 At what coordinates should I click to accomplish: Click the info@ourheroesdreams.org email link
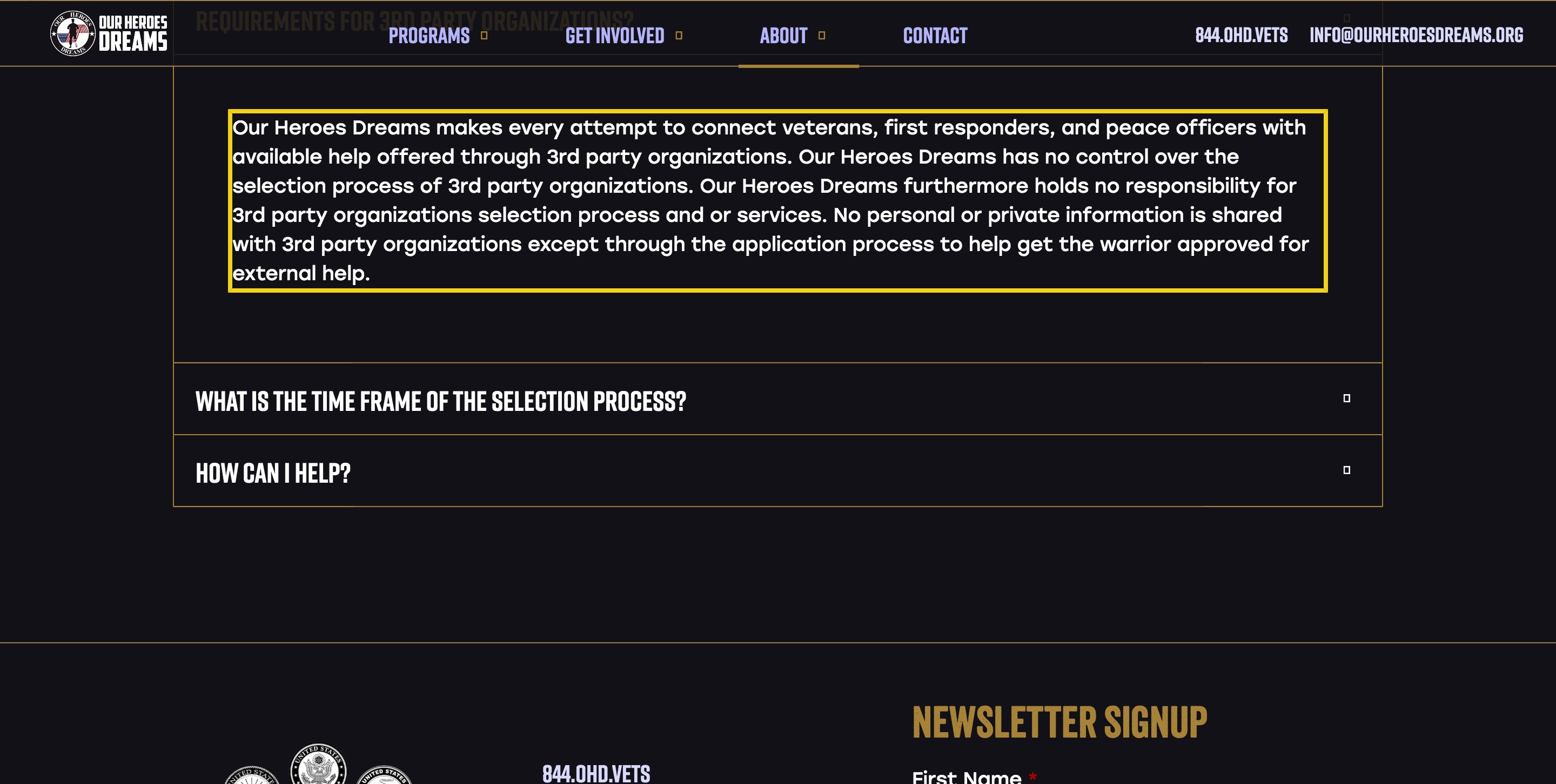pos(1417,35)
